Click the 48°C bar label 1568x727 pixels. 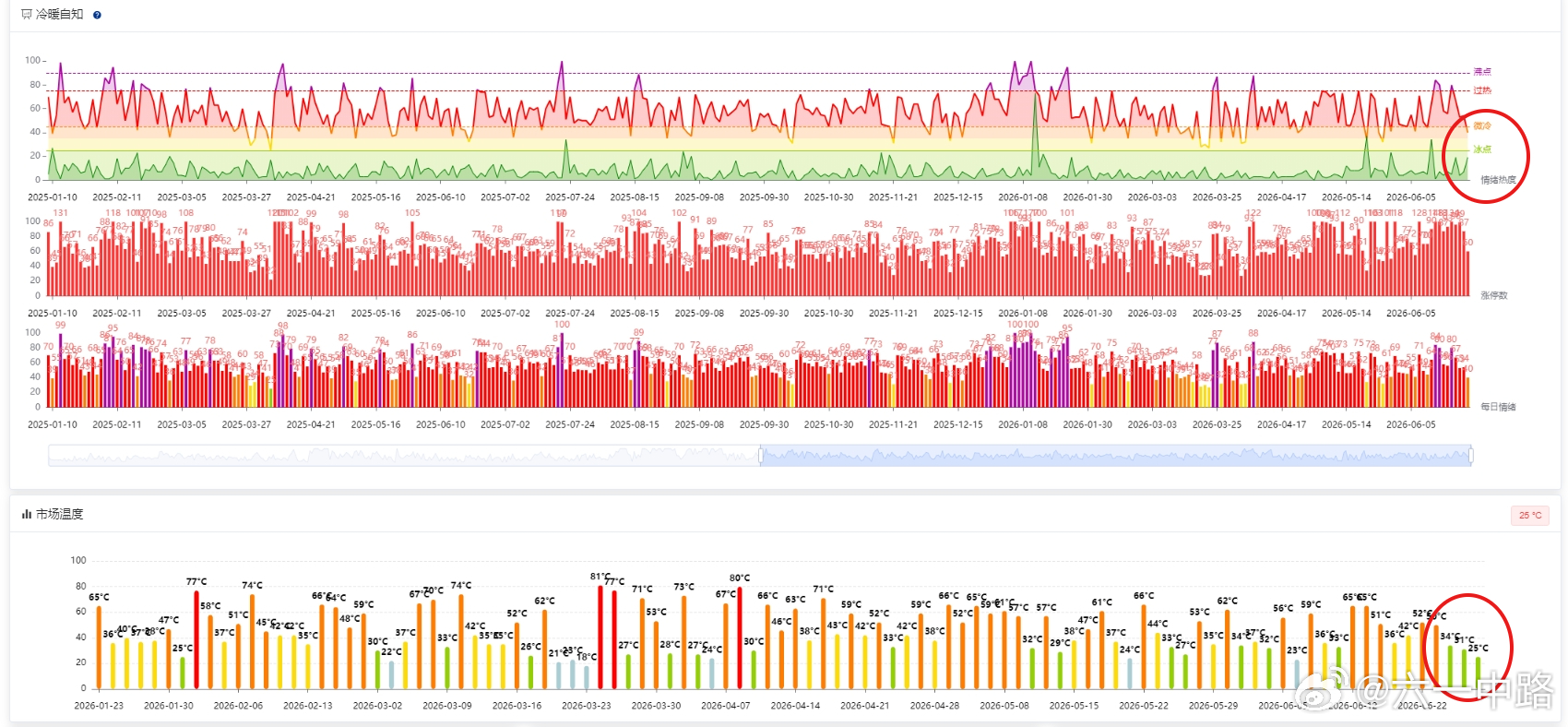350,619
